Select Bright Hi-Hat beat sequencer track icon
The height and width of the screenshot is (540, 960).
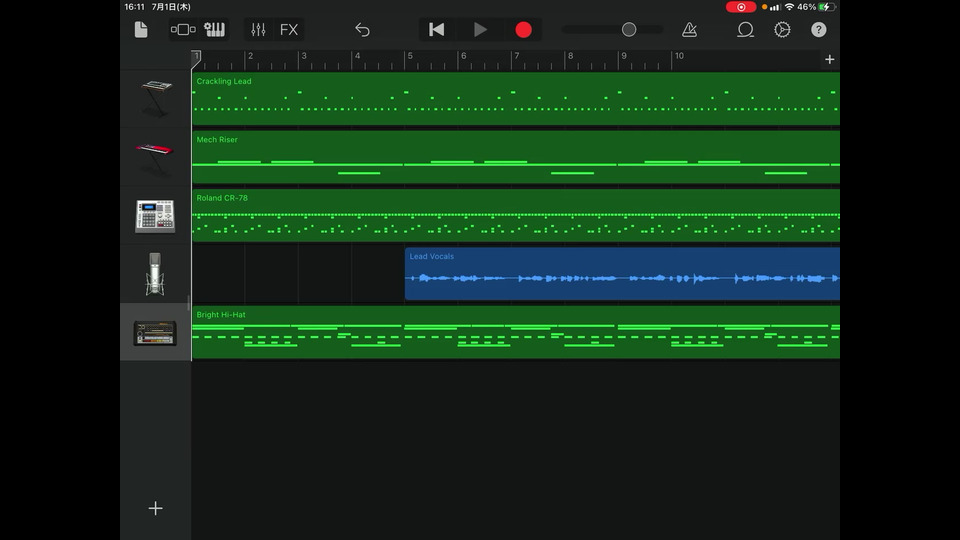156,332
